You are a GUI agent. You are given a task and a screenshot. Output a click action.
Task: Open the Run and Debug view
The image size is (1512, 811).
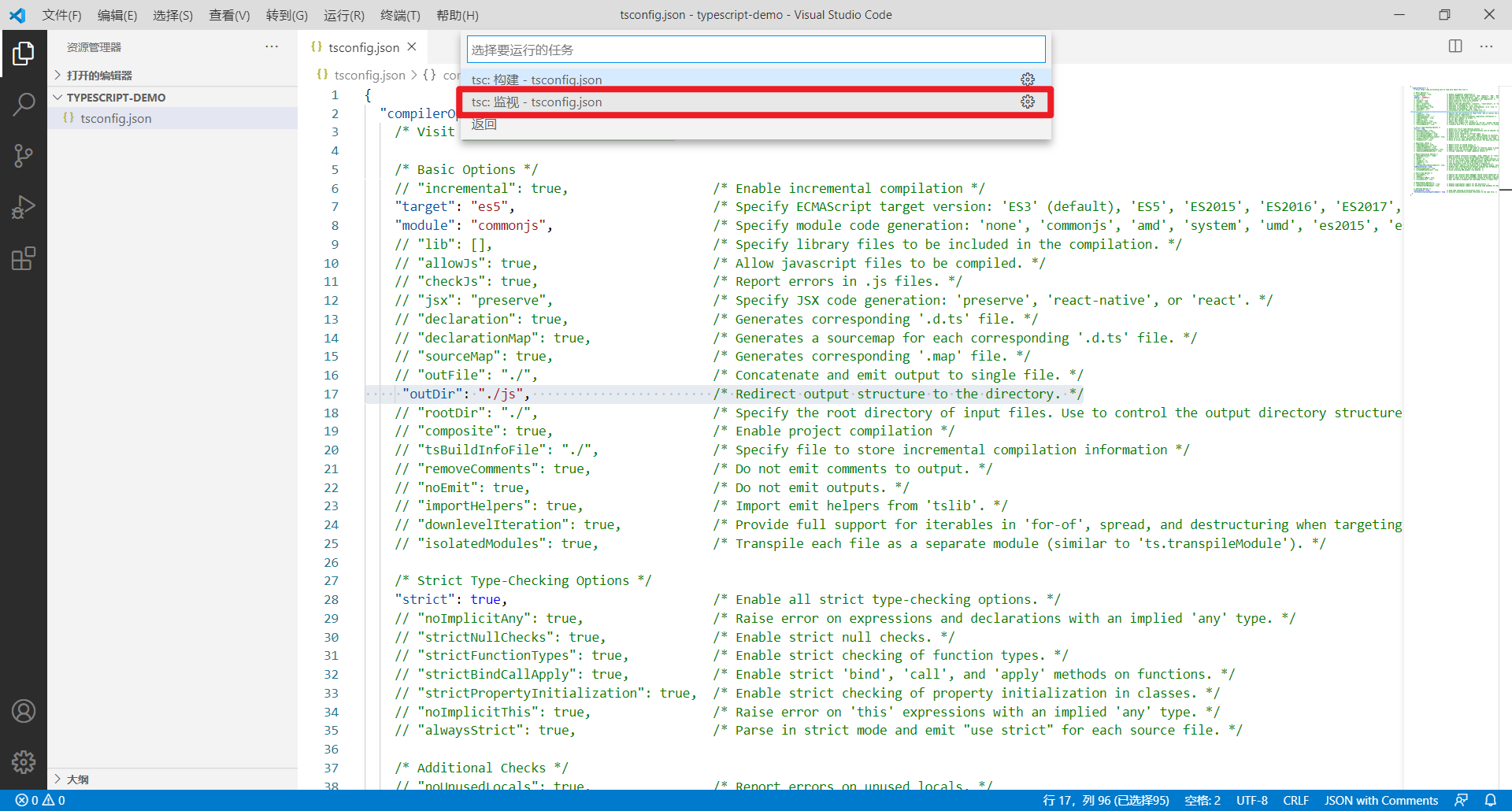(x=24, y=207)
